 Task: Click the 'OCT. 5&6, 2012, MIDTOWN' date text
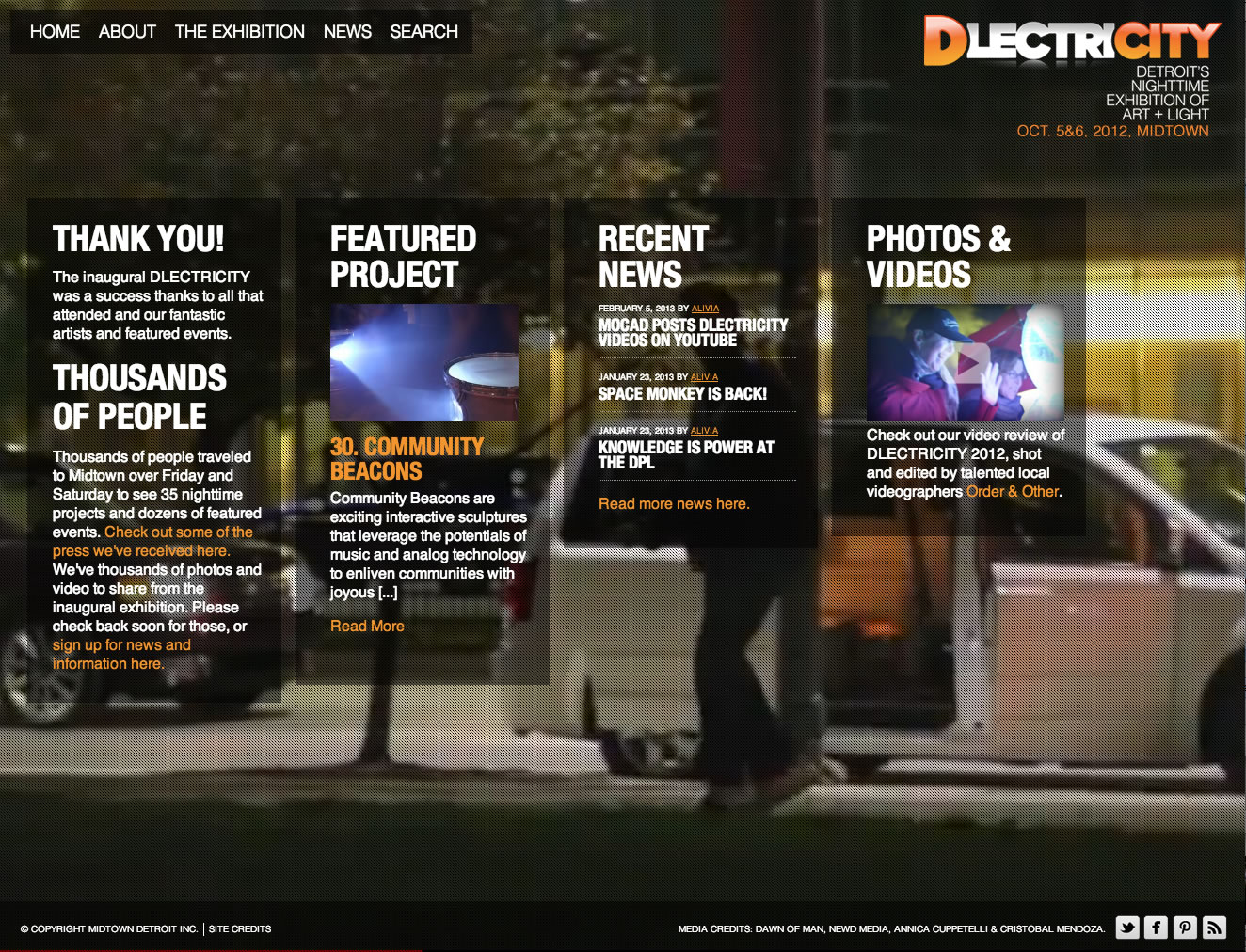coord(1112,132)
